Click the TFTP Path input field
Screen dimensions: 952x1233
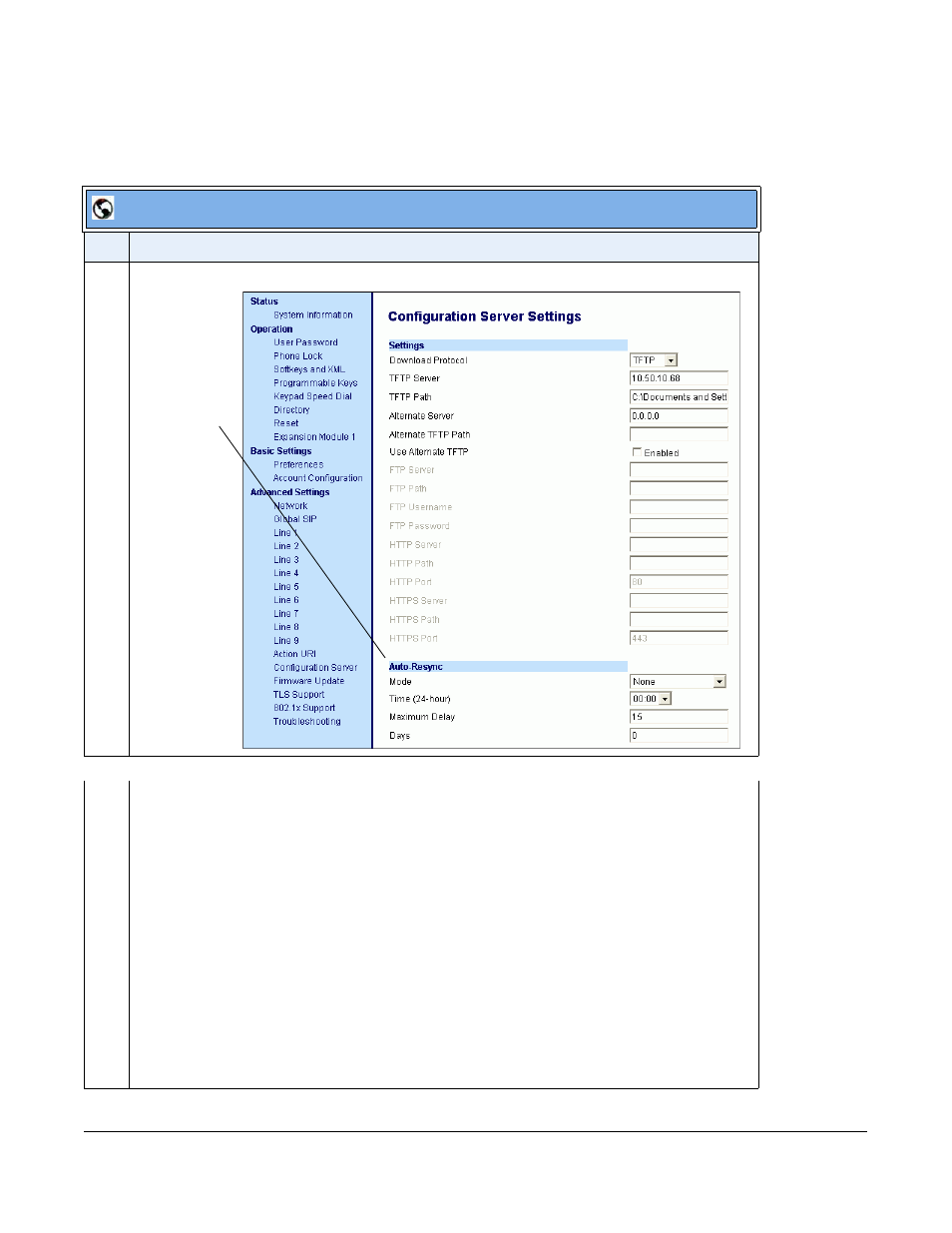679,397
